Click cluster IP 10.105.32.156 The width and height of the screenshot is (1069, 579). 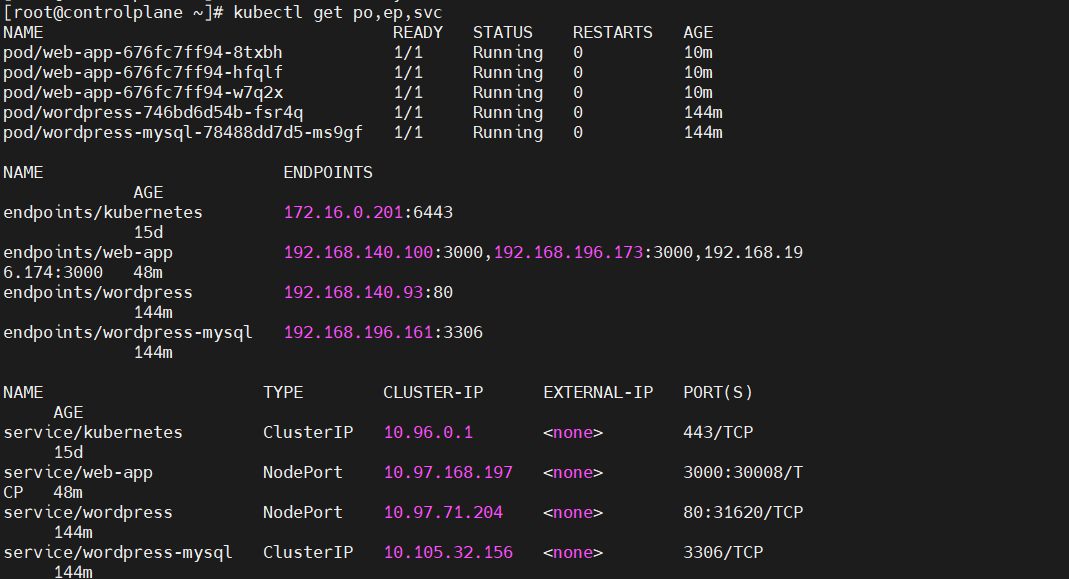(x=448, y=553)
